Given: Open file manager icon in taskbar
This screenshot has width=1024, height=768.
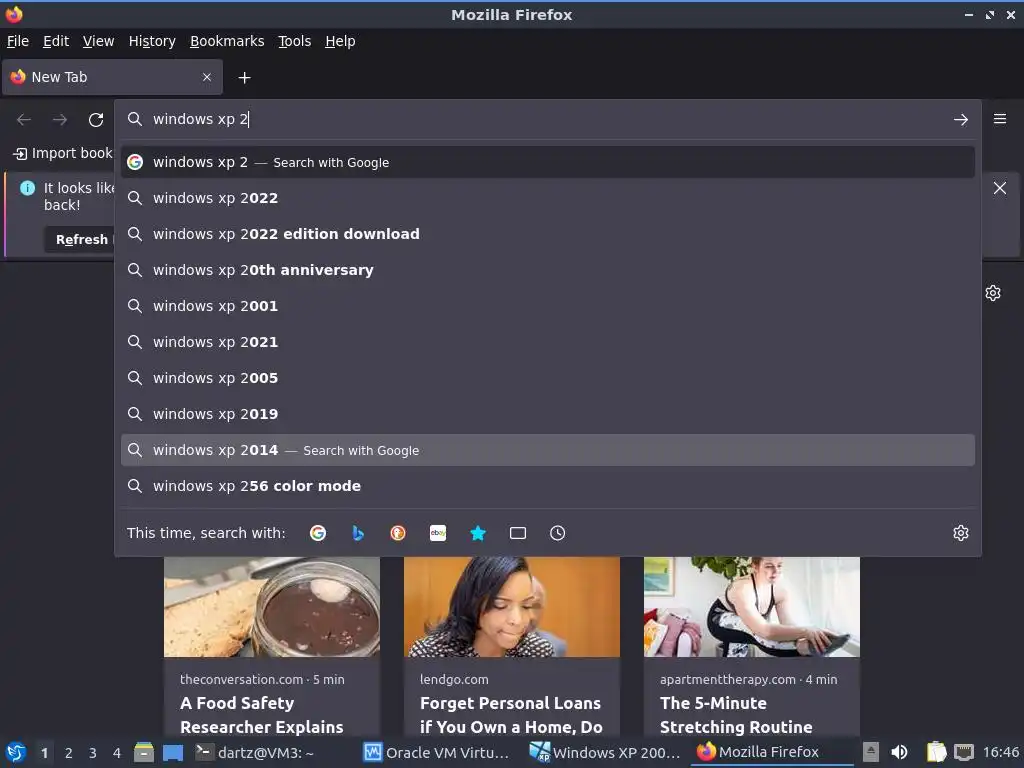Looking at the screenshot, I should click(x=144, y=752).
